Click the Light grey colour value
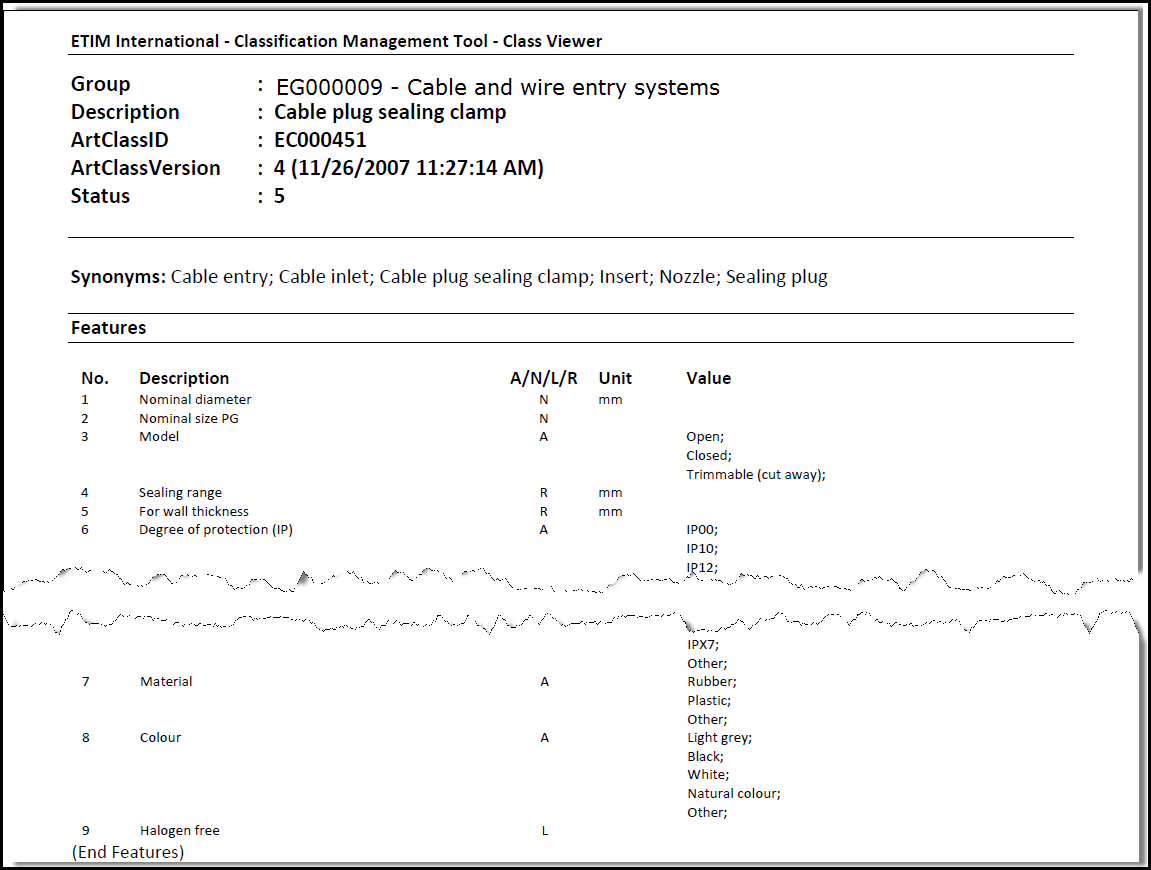This screenshot has height=870, width=1151. 719,738
